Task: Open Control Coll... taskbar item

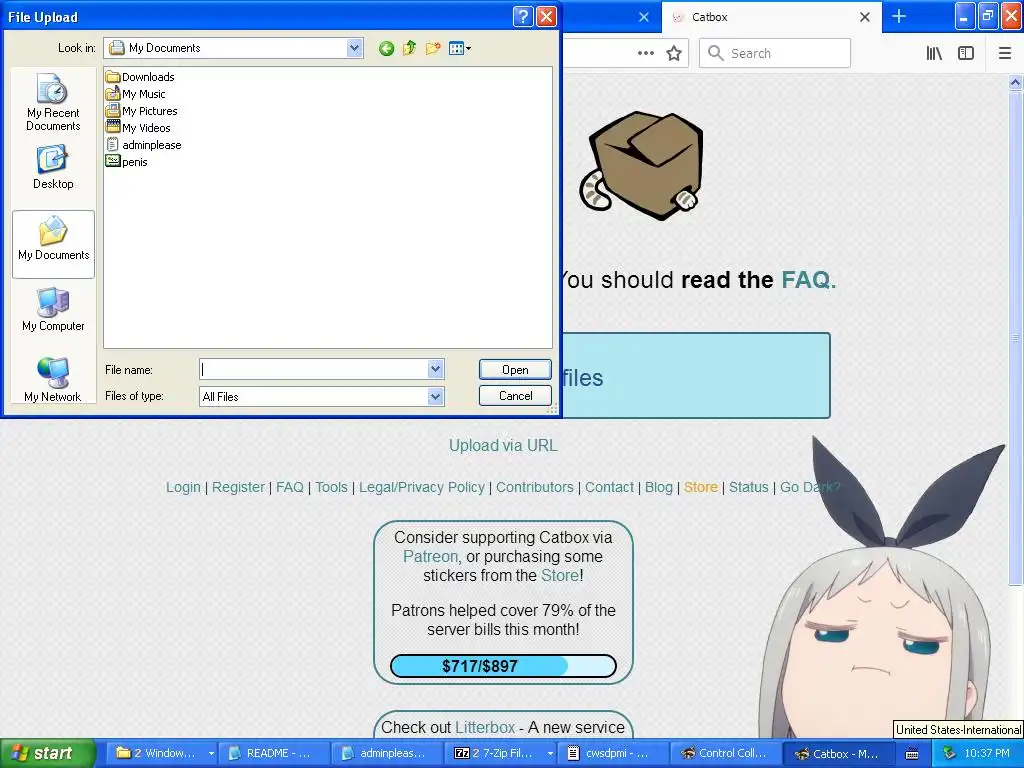Action: [724, 753]
